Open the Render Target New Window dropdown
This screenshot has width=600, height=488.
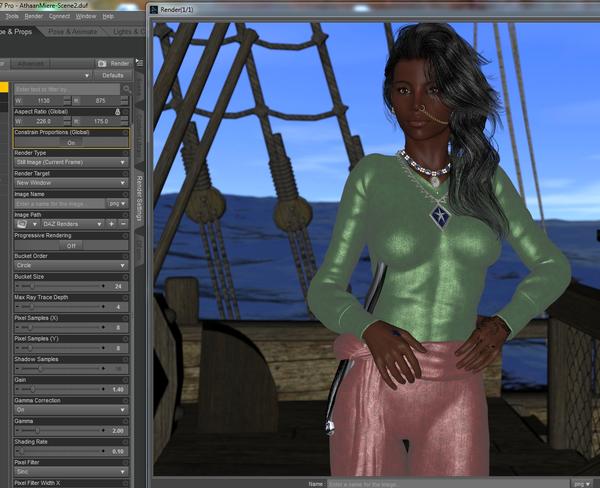click(x=71, y=183)
